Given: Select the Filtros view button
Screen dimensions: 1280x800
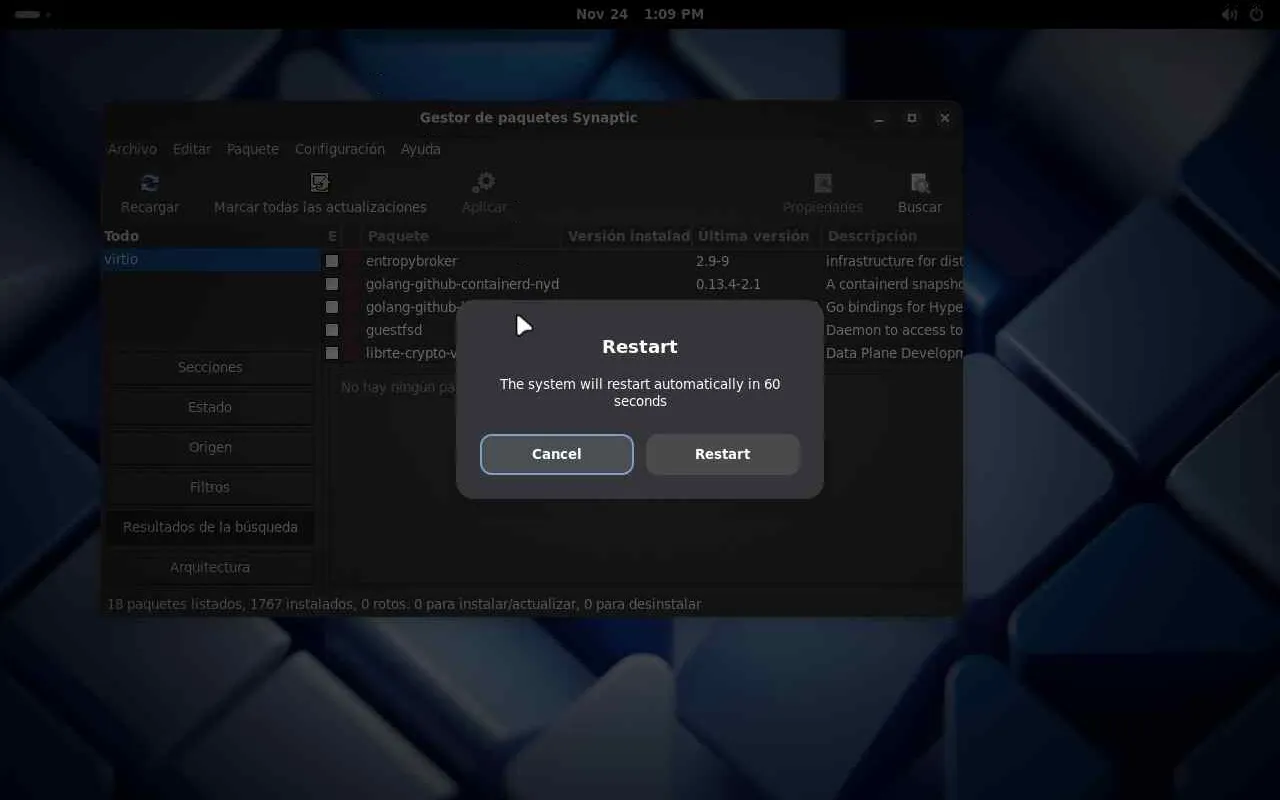Looking at the screenshot, I should tap(210, 487).
